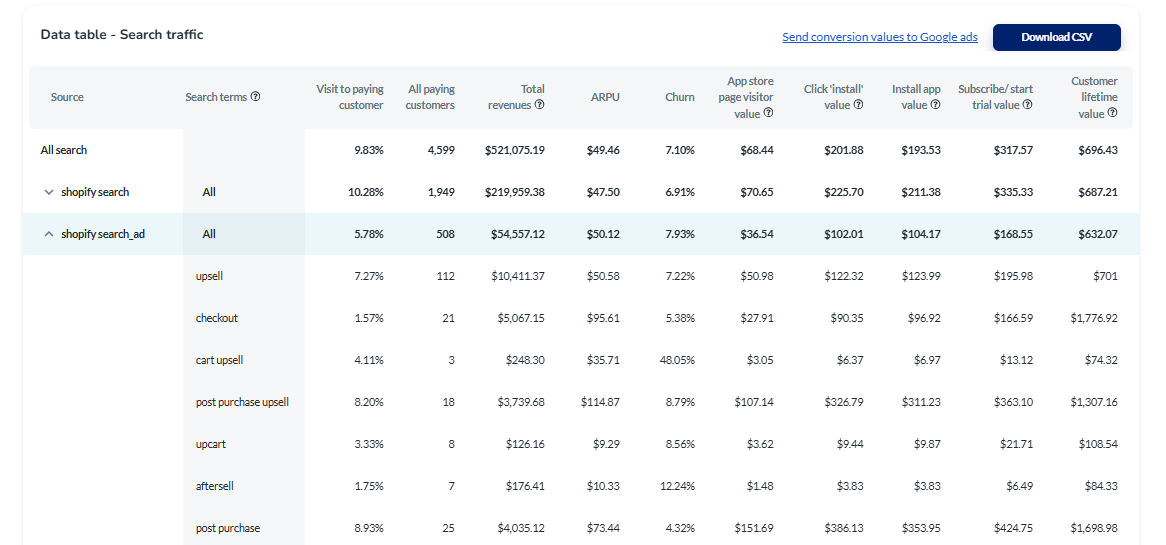
Task: Select the upsell search term
Action: pos(209,276)
